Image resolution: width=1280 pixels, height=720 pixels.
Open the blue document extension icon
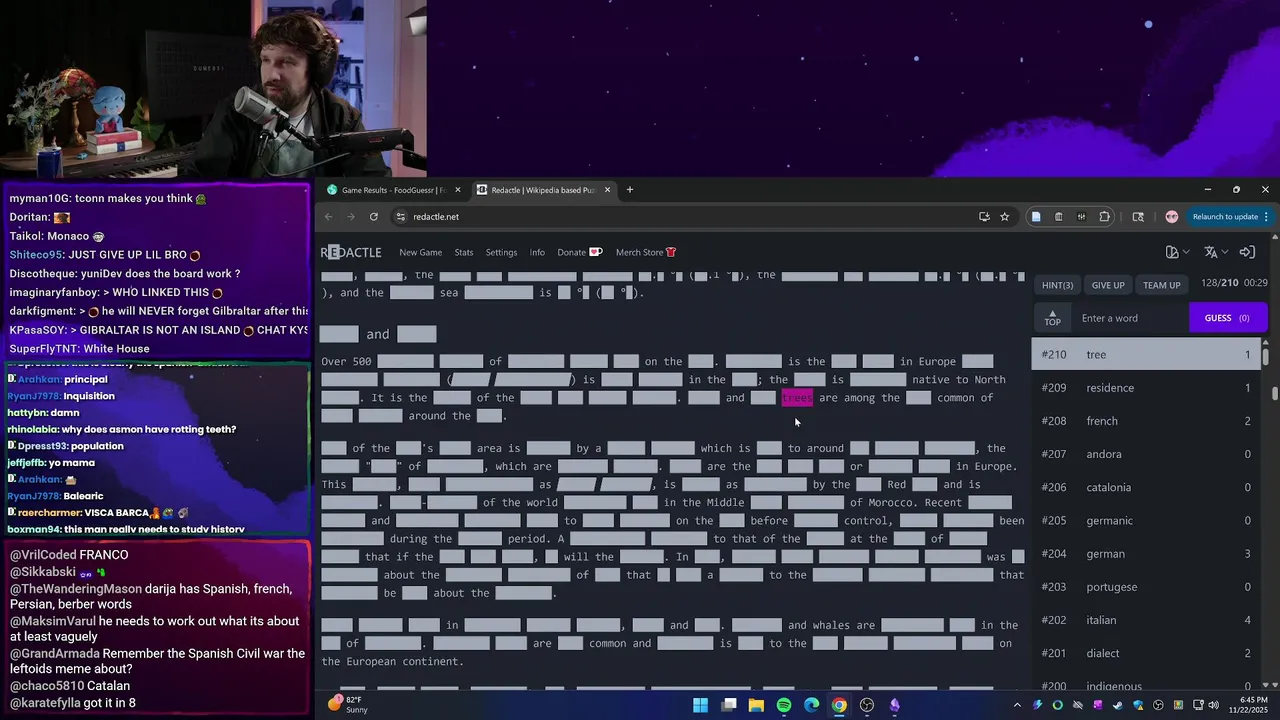click(x=1036, y=217)
